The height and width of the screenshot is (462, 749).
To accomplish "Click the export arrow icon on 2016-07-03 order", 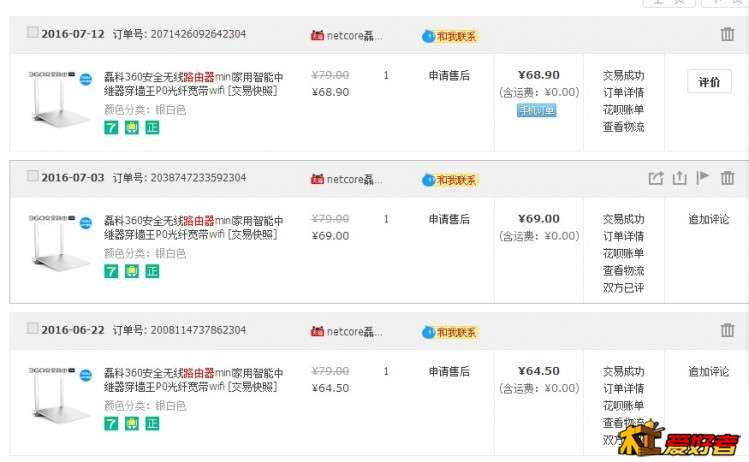I will tap(656, 178).
